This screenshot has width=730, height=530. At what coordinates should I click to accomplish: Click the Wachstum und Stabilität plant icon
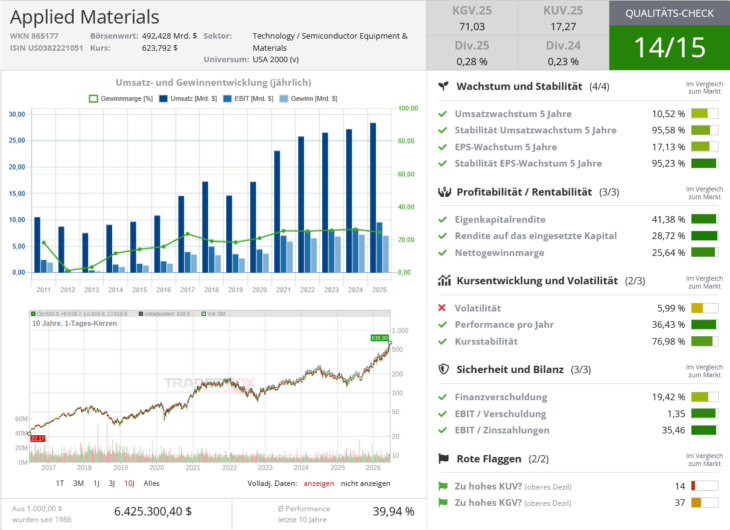pyautogui.click(x=444, y=86)
